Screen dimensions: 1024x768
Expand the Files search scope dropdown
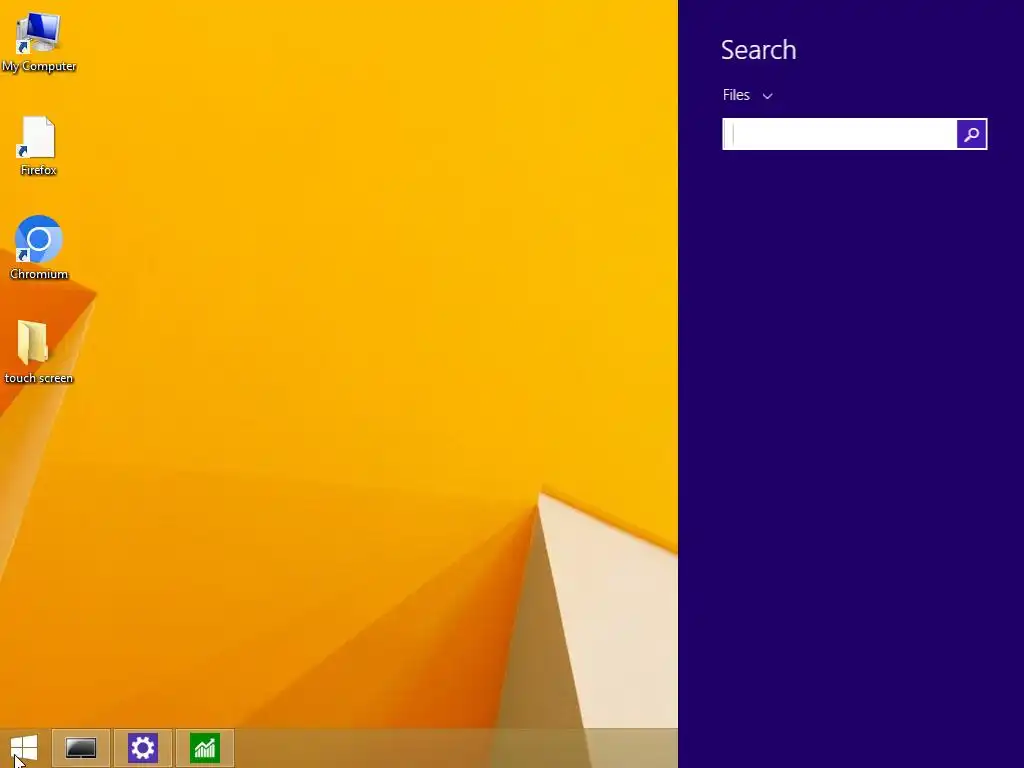point(748,95)
